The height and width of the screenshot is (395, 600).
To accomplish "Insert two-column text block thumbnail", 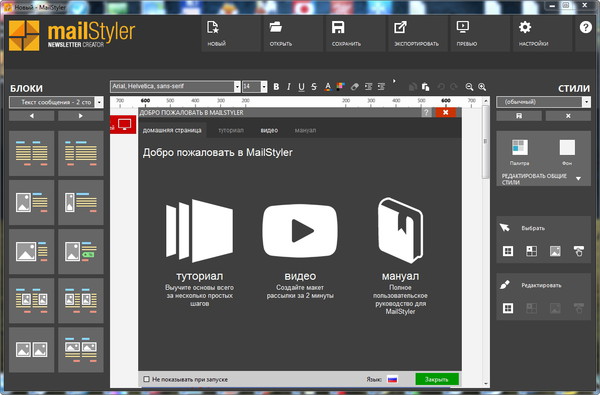I will pos(32,153).
